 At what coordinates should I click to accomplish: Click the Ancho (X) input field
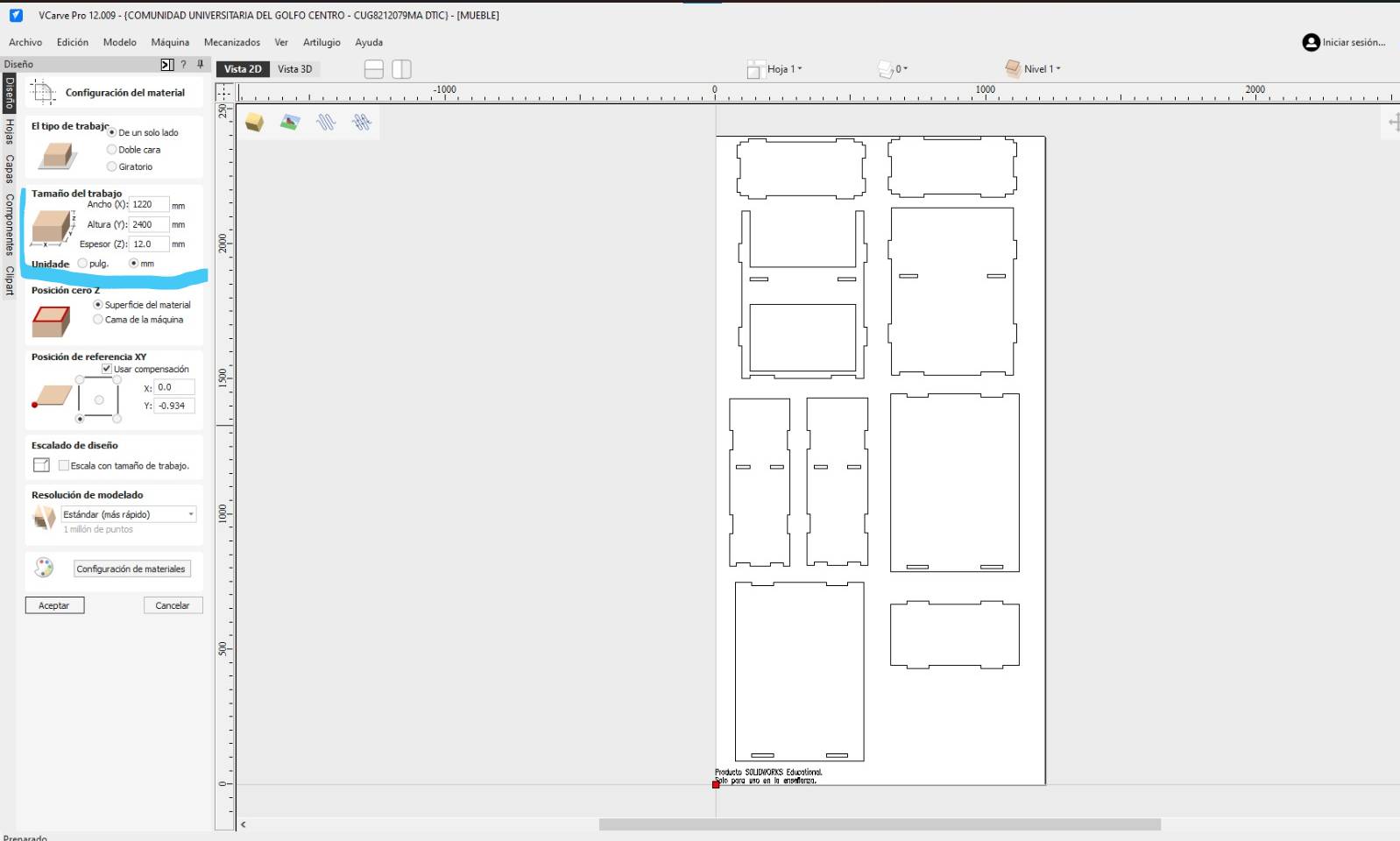pos(147,204)
